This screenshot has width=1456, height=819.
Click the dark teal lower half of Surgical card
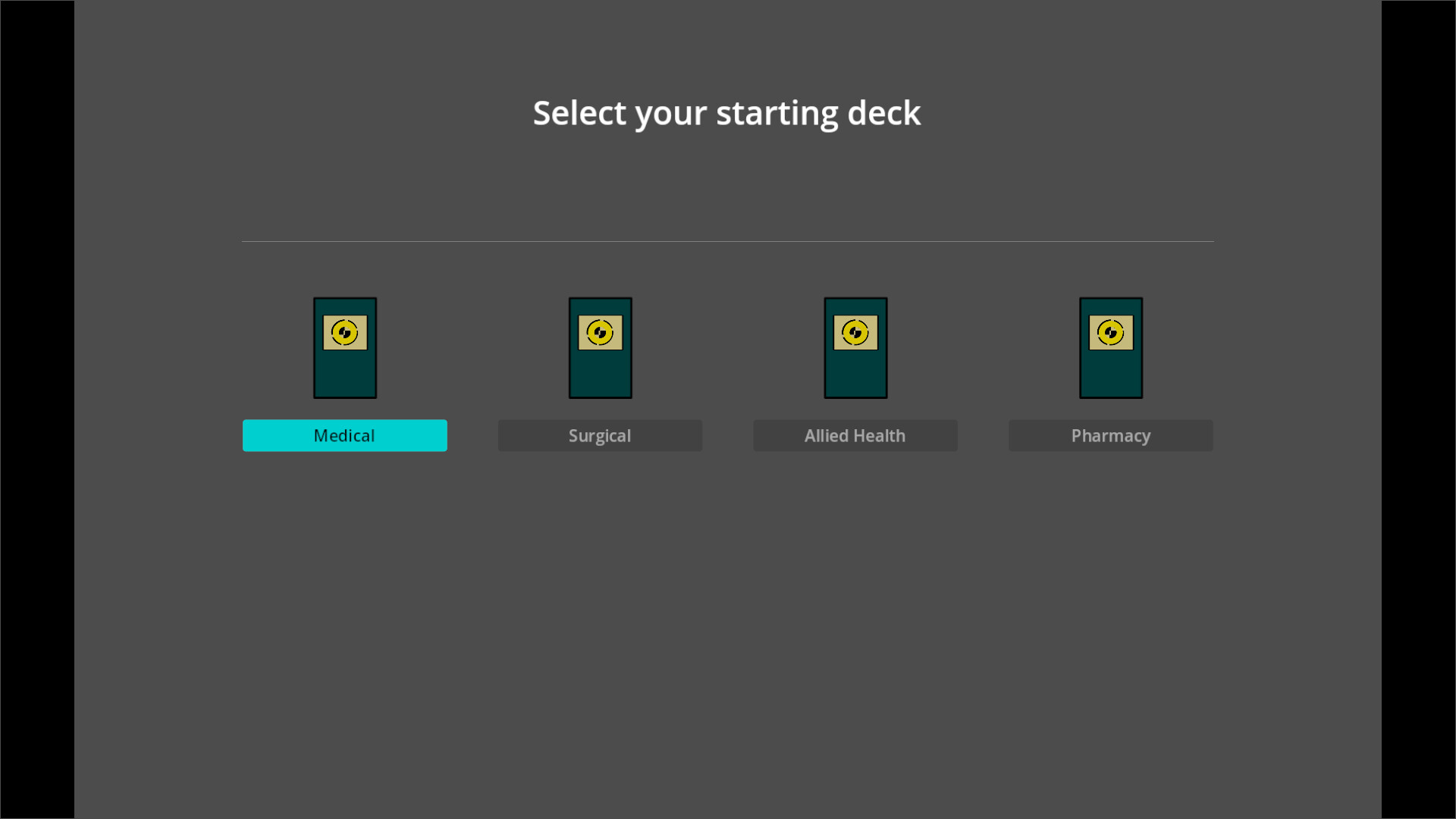(x=600, y=375)
